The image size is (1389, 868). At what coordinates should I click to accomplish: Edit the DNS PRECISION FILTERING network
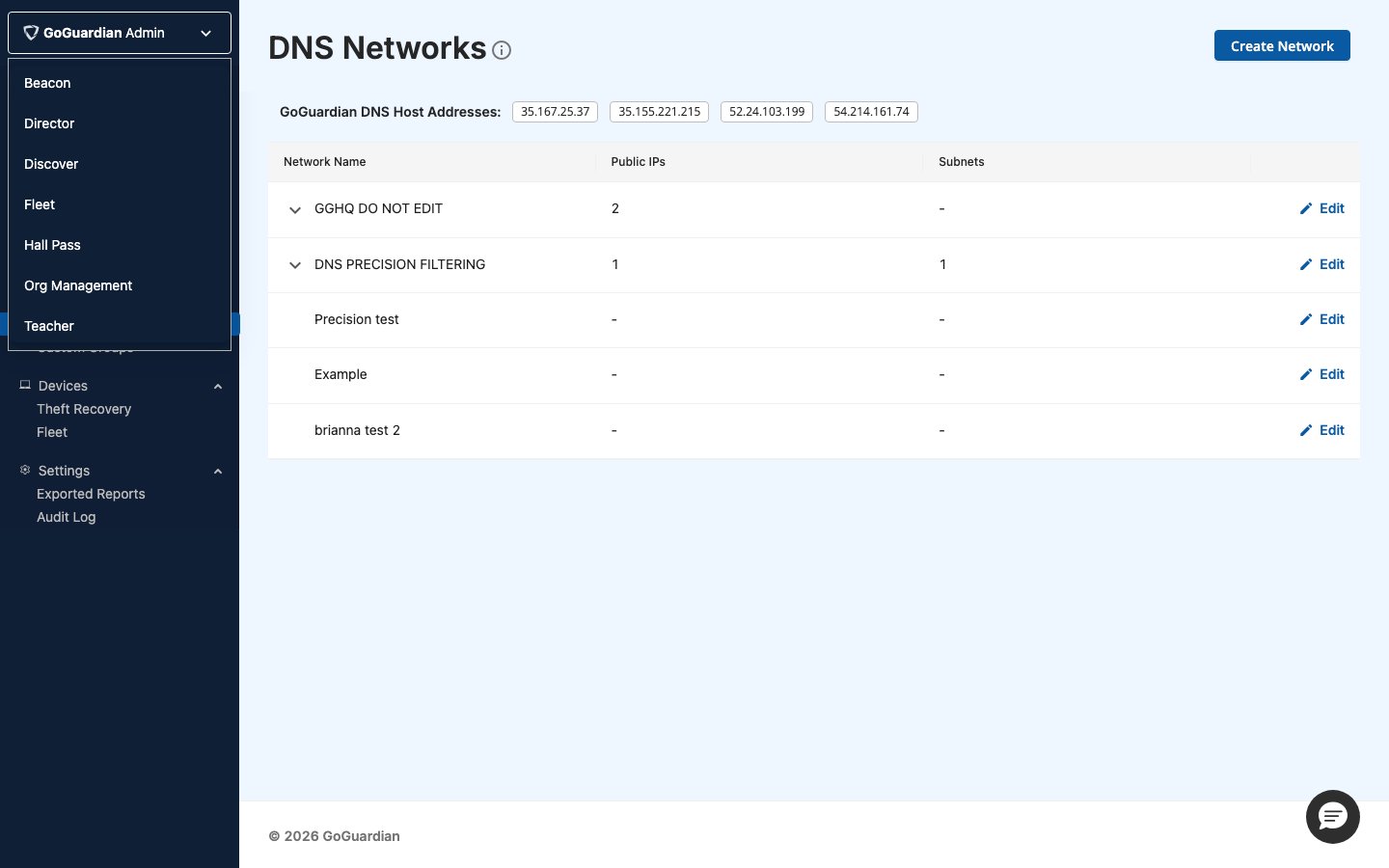point(1322,264)
